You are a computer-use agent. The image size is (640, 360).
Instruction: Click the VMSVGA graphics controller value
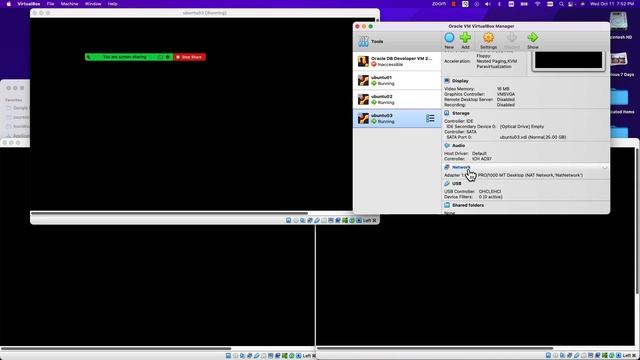point(505,94)
